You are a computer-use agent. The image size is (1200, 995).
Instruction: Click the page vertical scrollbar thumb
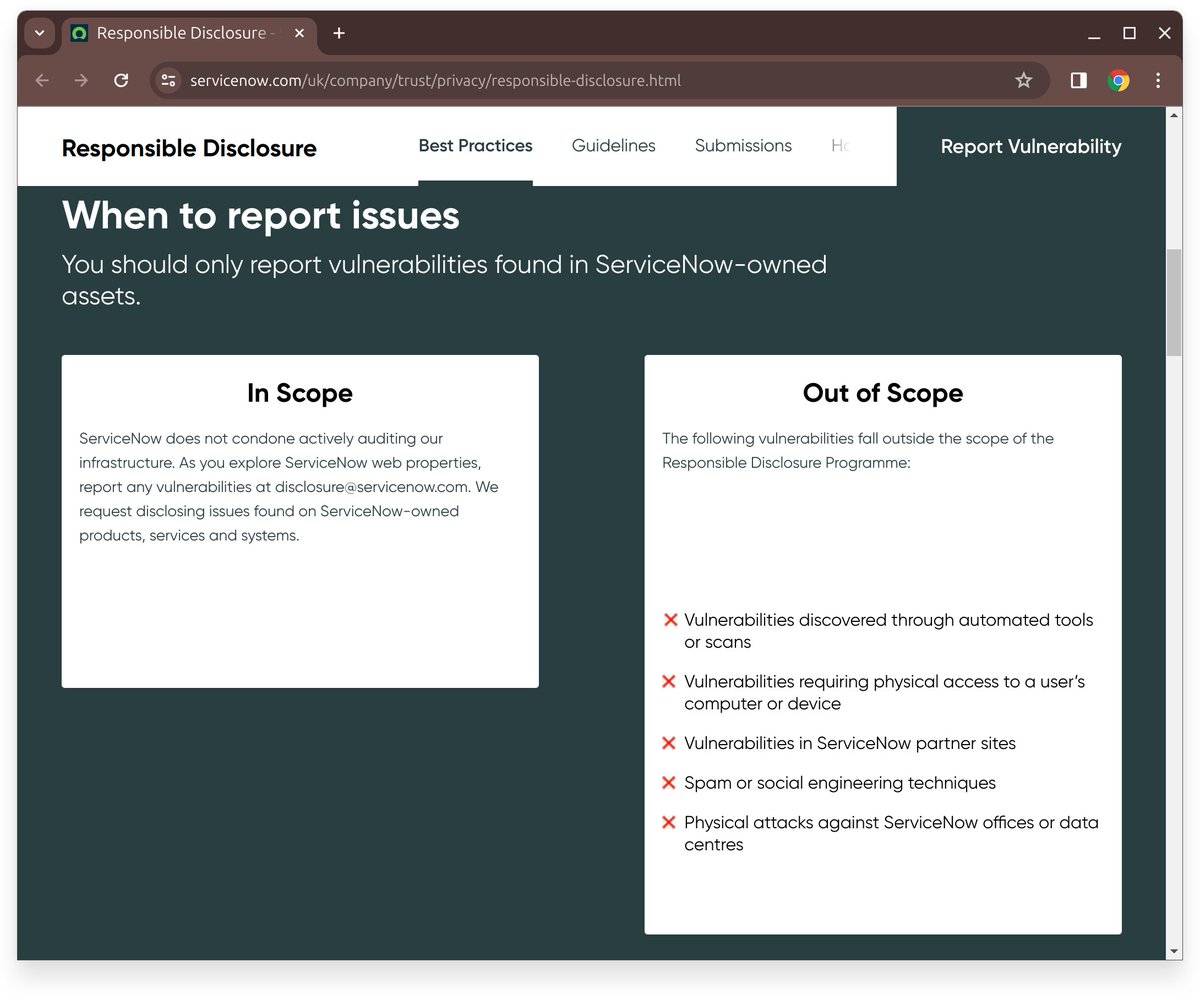tap(1174, 302)
